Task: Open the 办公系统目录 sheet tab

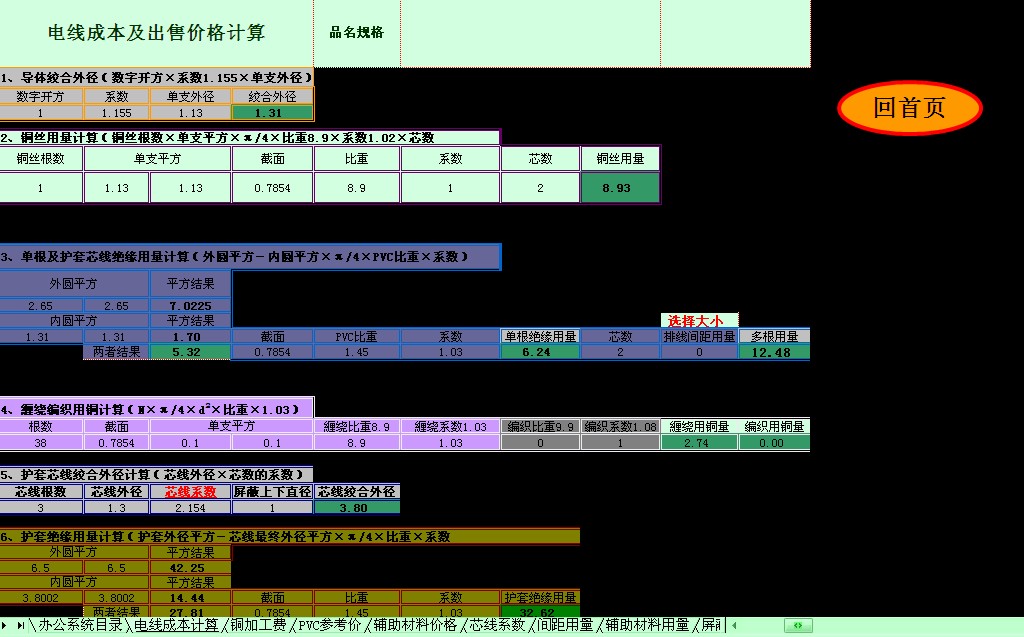Action: click(81, 626)
